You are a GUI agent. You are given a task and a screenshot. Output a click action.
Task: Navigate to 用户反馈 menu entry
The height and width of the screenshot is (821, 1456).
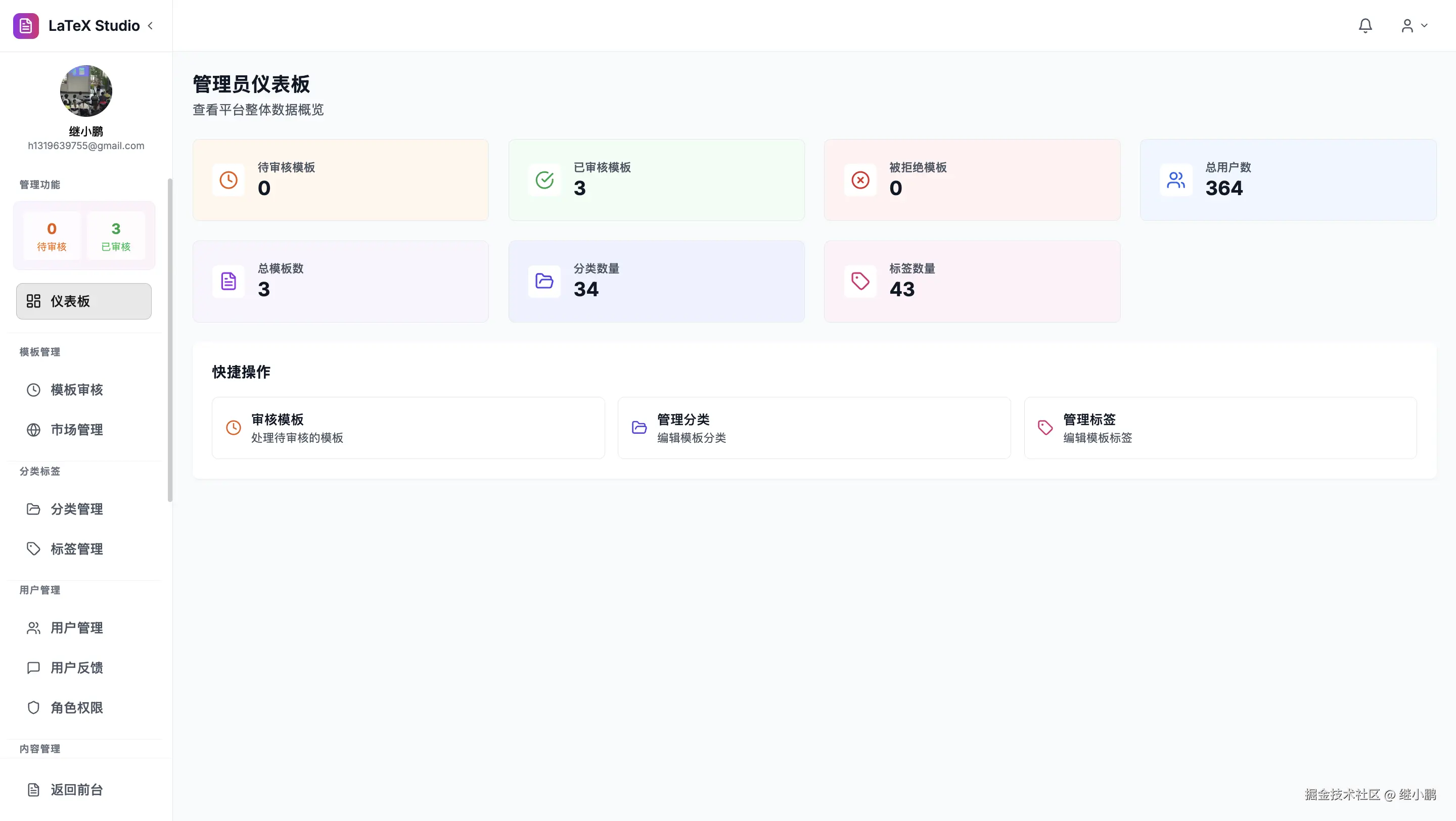point(77,667)
